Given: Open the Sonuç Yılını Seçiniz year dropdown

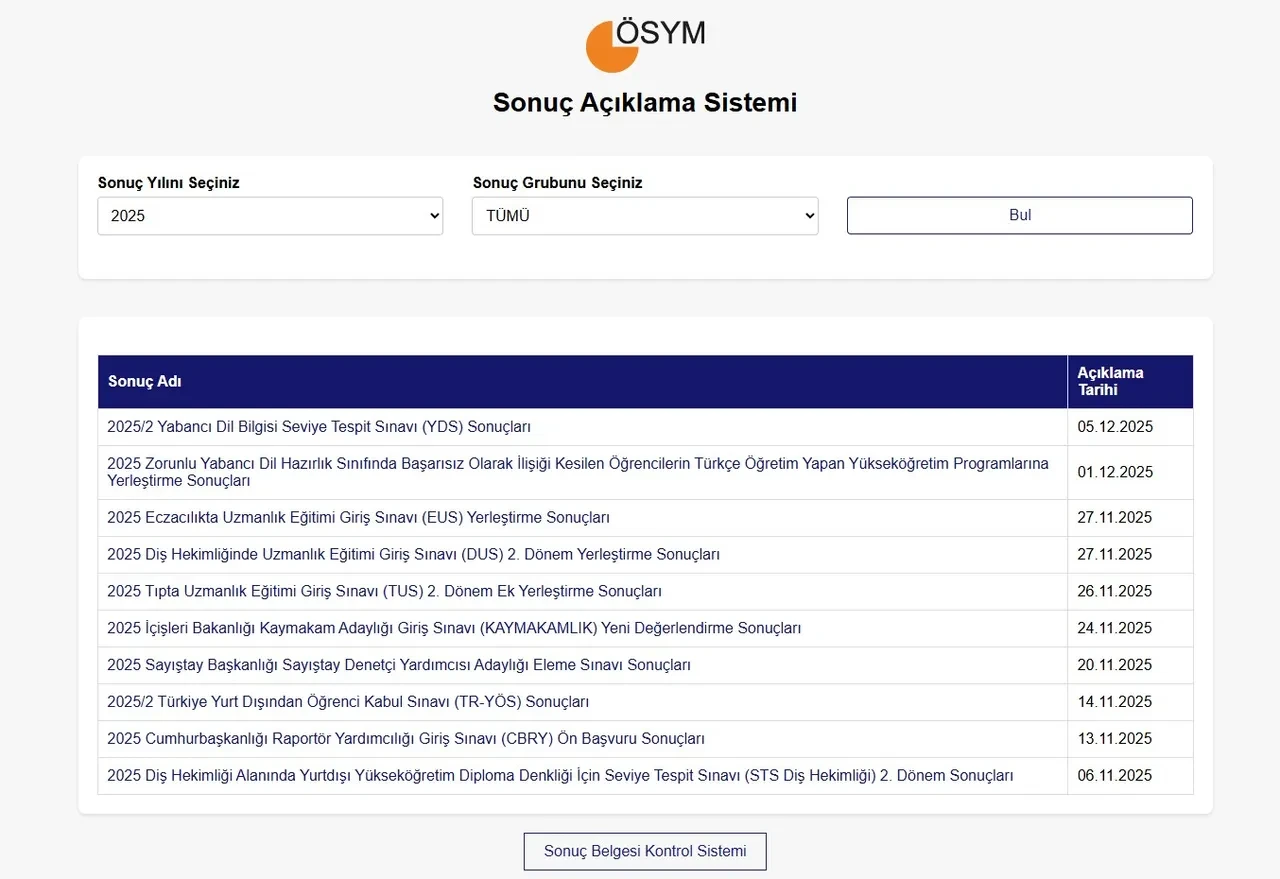Looking at the screenshot, I should (270, 216).
